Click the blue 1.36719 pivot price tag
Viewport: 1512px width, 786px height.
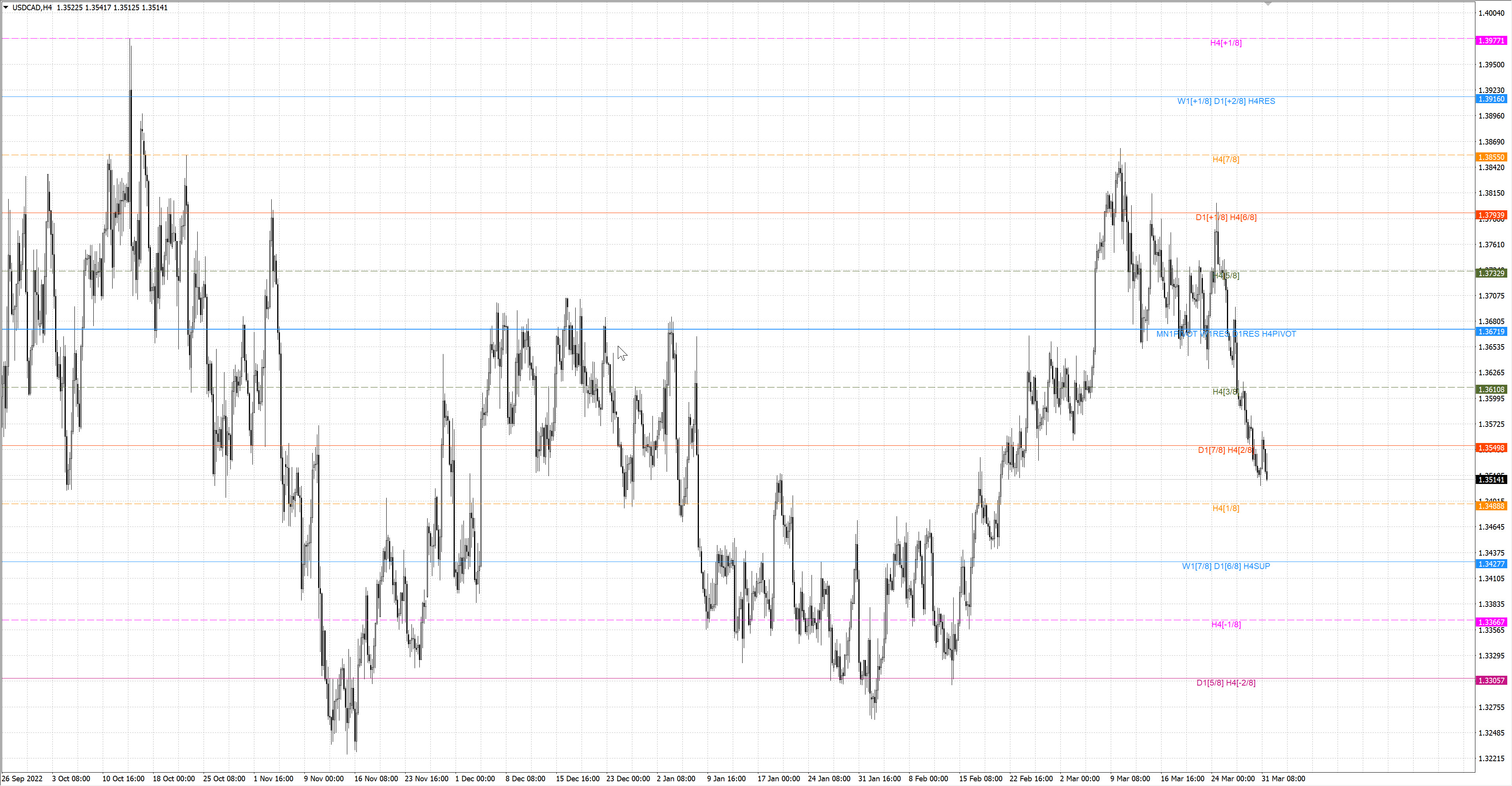coord(1491,332)
